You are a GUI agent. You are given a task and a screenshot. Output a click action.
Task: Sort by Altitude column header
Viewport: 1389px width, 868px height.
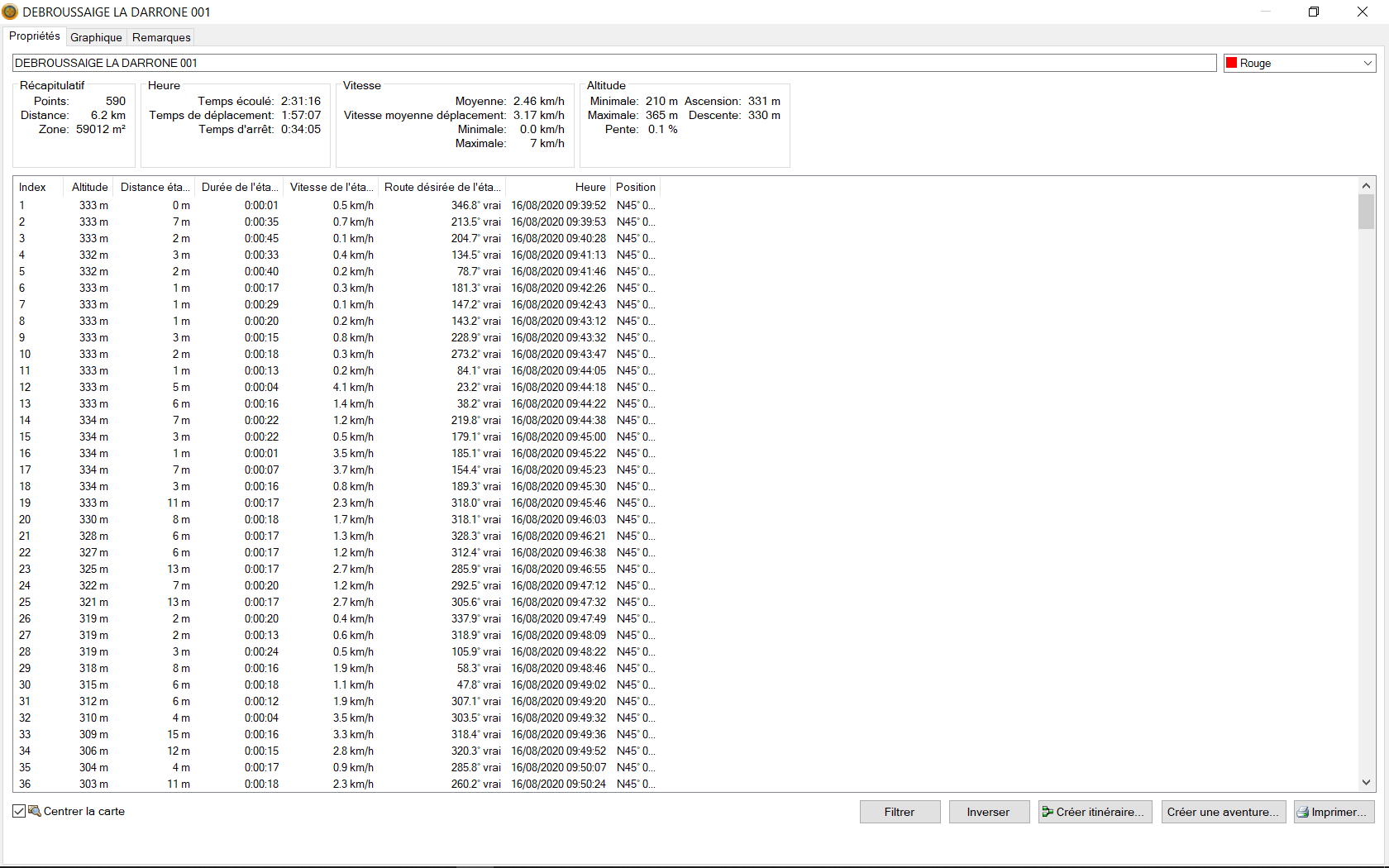click(x=88, y=187)
